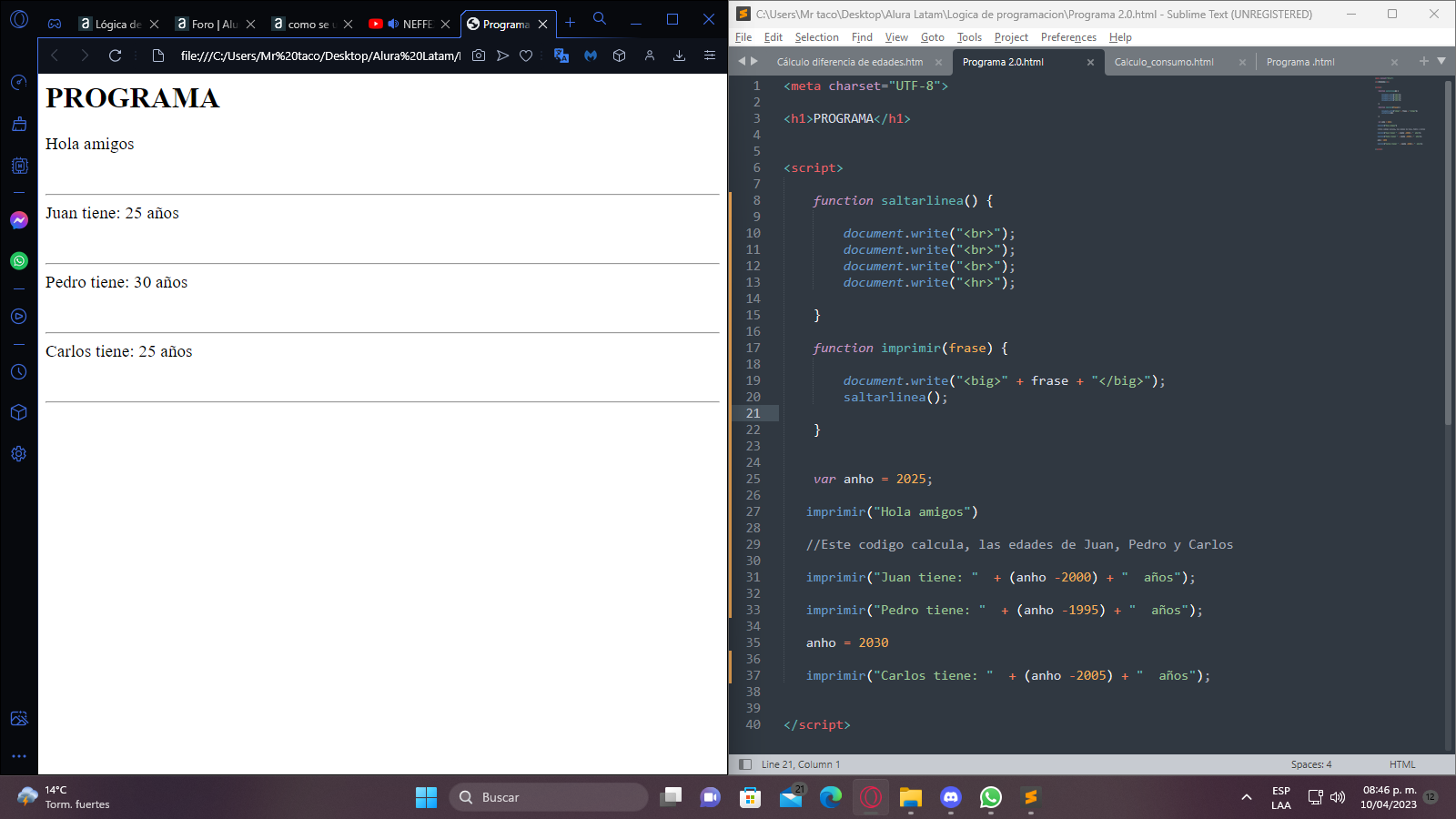
Task: Open History clock icon in sidebar
Action: point(19,372)
